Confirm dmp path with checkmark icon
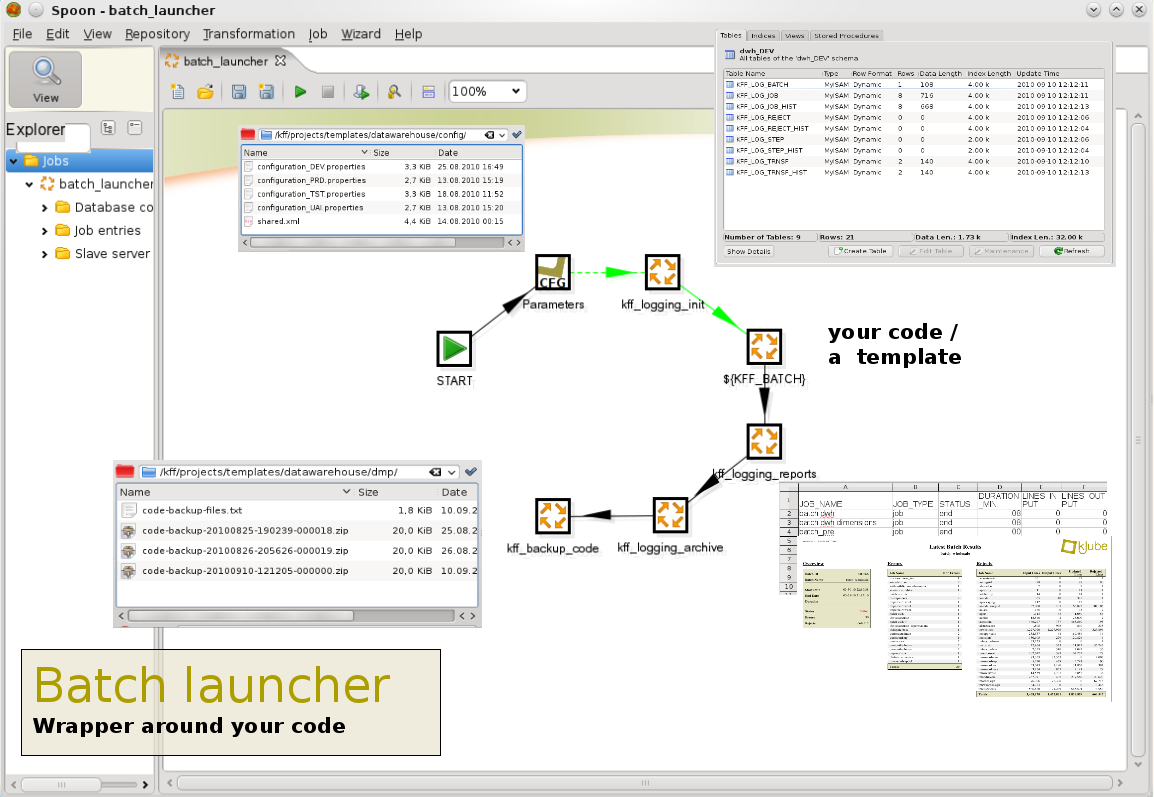This screenshot has height=797, width=1154. tap(471, 472)
